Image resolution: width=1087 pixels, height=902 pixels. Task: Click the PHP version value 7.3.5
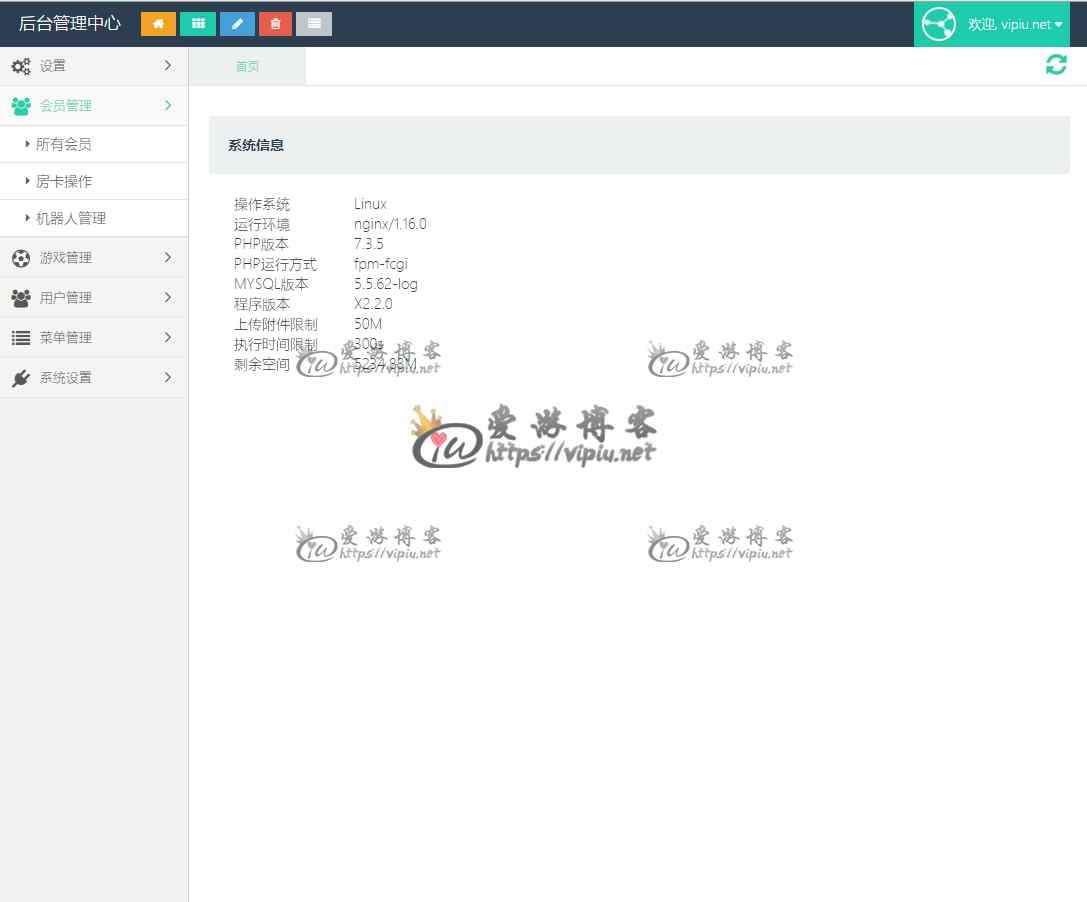pos(369,244)
